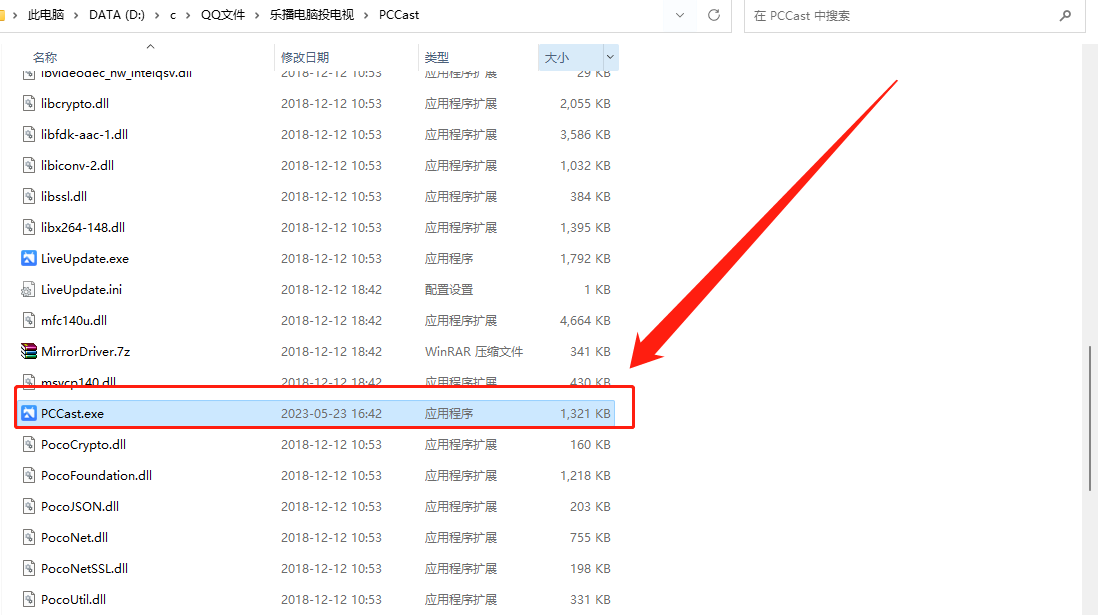Select the PocoFoundation.dll file name

click(97, 475)
